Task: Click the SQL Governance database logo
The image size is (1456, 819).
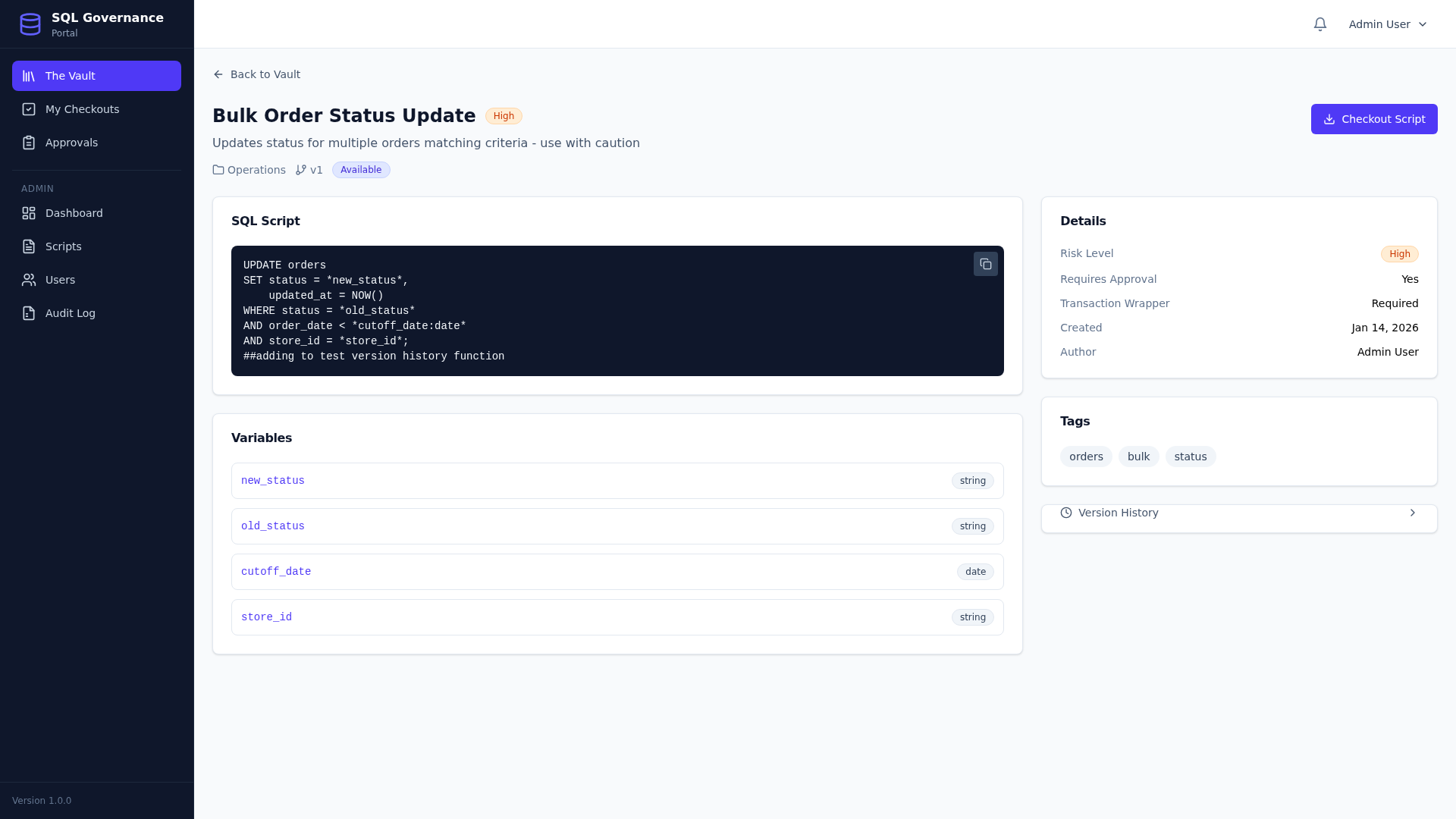Action: point(30,24)
